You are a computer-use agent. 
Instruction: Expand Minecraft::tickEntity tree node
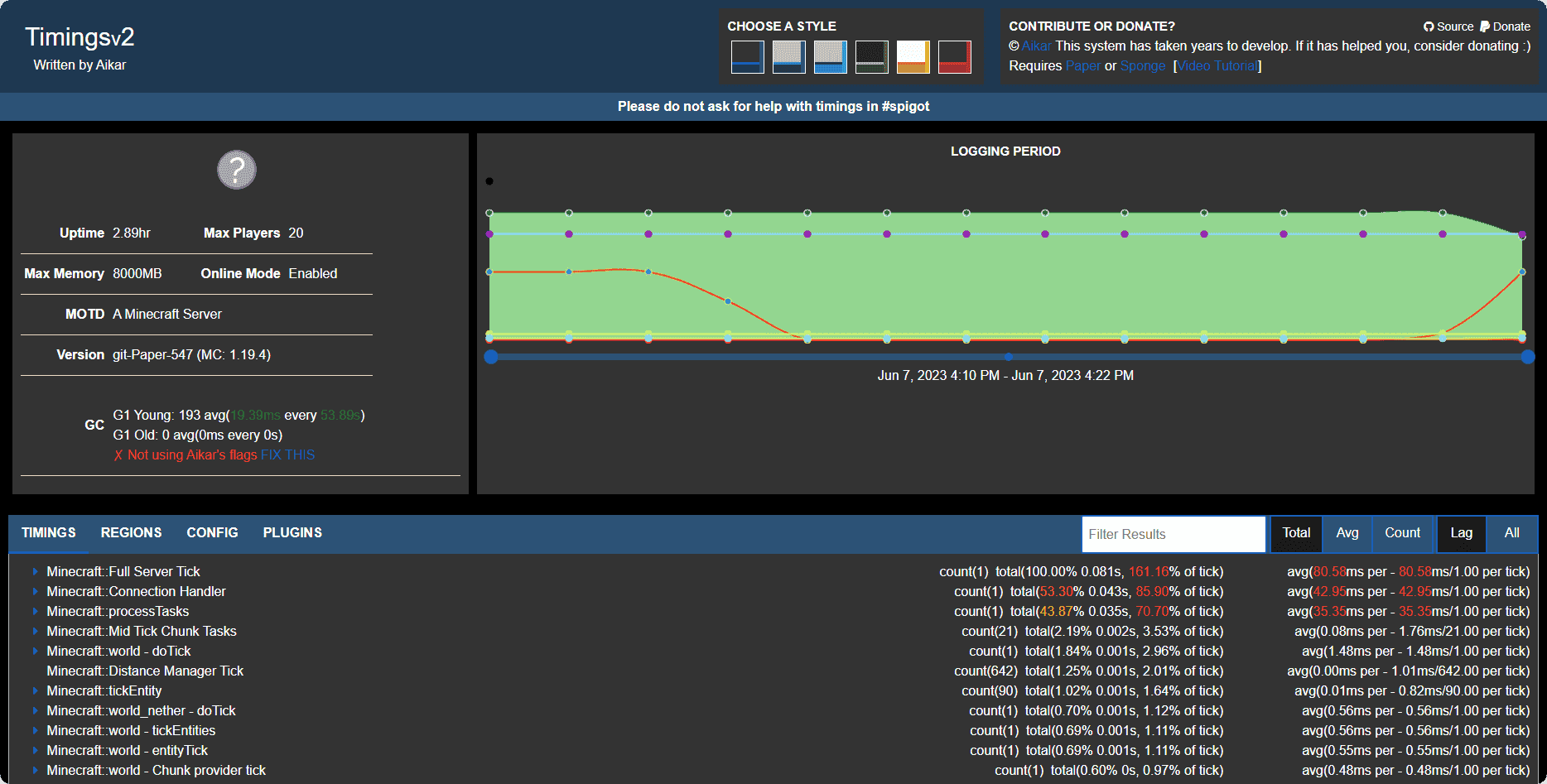[x=35, y=691]
